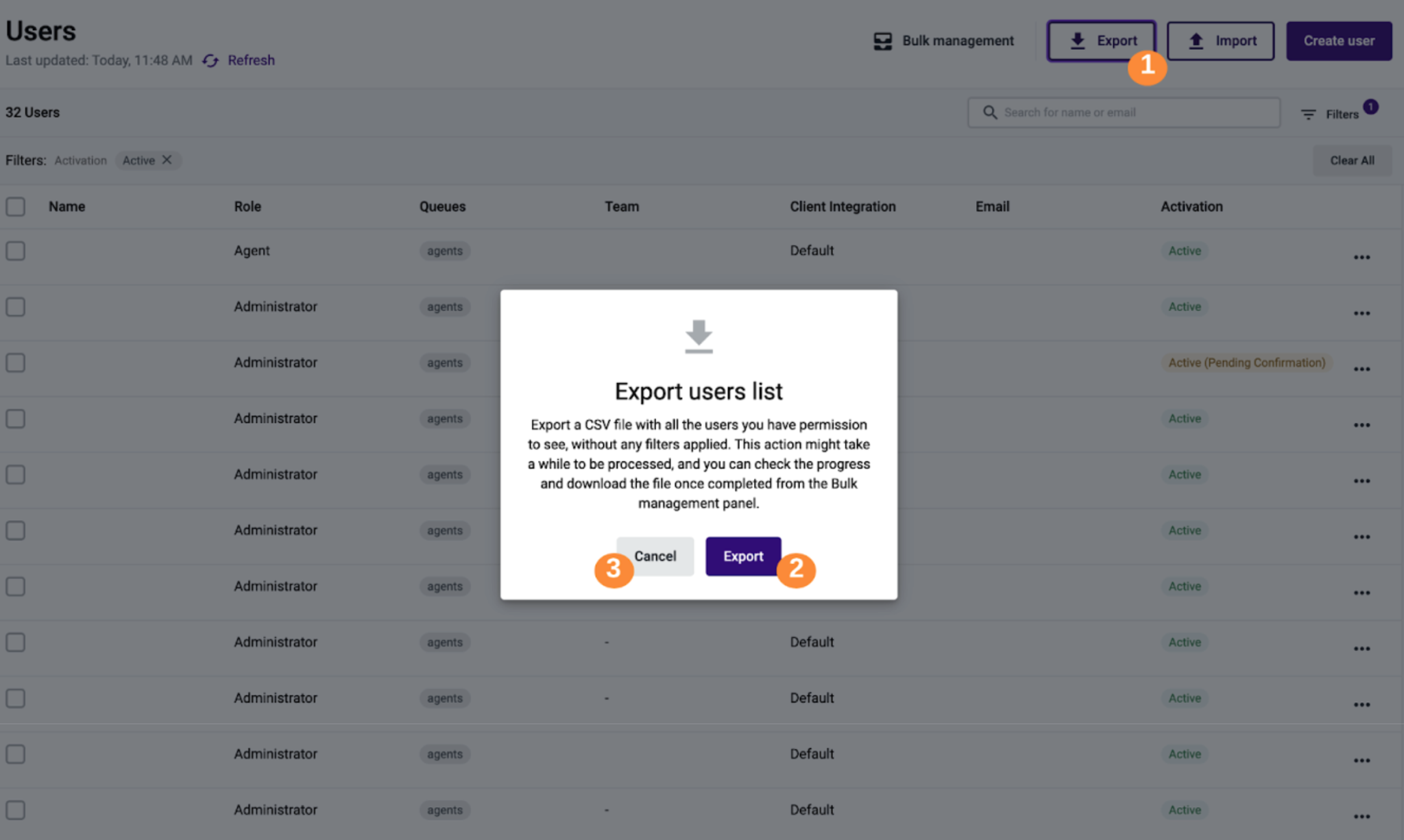
Task: Click the top toolbar Export button
Action: [1102, 40]
